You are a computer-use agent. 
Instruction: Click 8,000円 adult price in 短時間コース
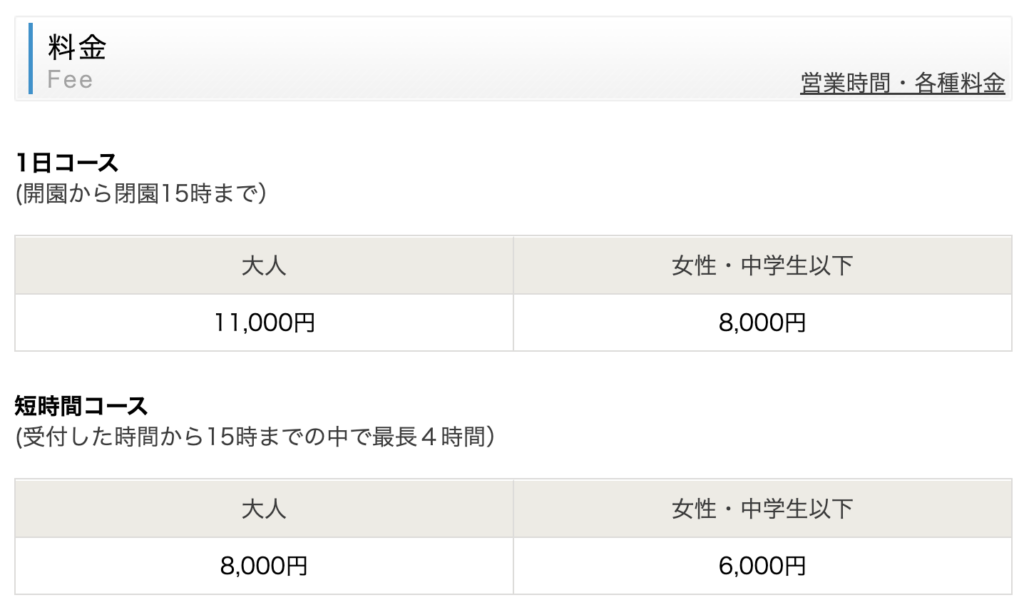(x=264, y=566)
